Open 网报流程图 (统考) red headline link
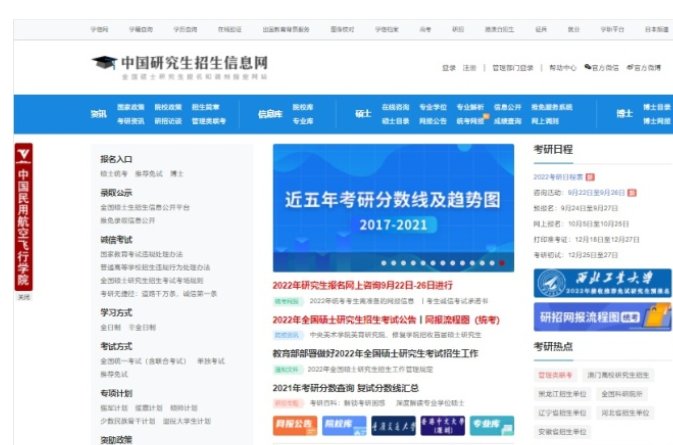The width and height of the screenshot is (673, 445). click(462, 320)
